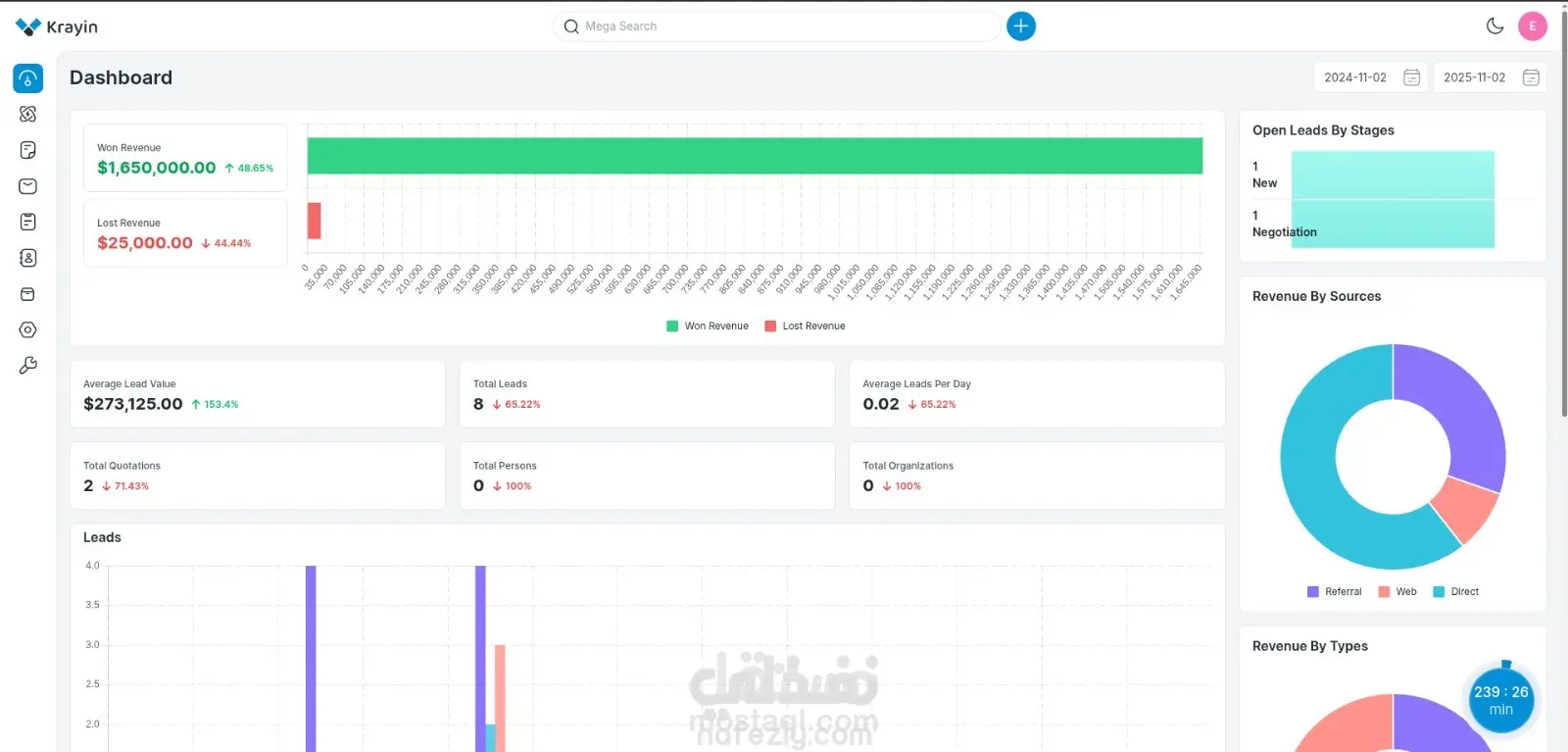Click the 153.4% lead value change
1568x752 pixels.
(x=215, y=404)
